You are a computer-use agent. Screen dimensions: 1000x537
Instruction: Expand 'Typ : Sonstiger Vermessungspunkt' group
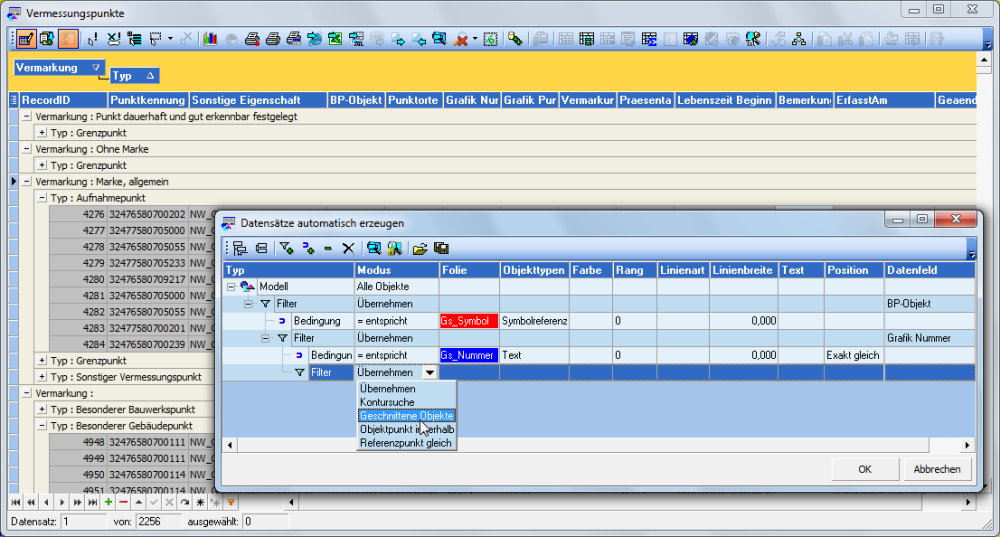pyautogui.click(x=42, y=377)
